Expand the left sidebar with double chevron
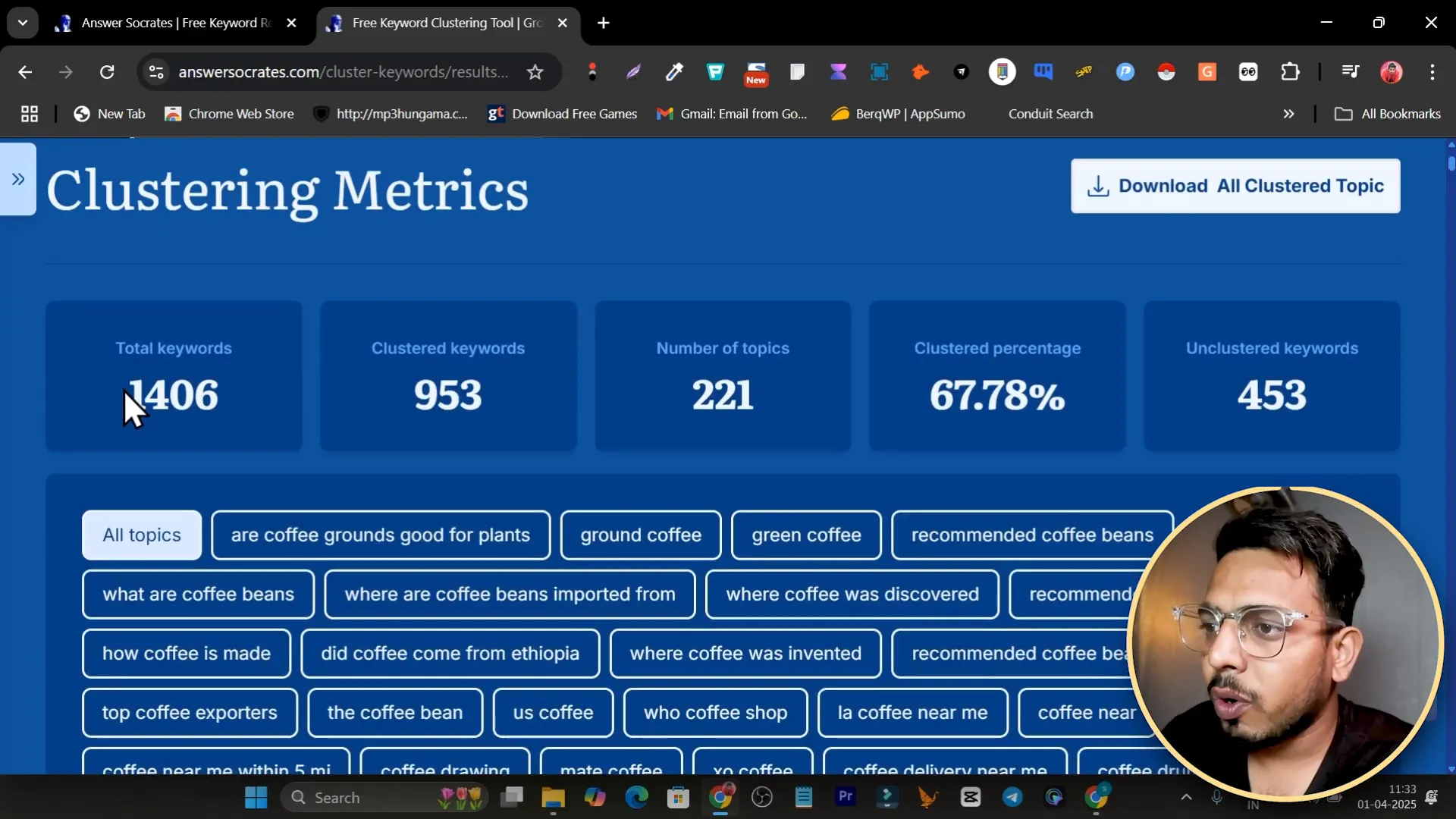Viewport: 1456px width, 819px height. (x=18, y=180)
